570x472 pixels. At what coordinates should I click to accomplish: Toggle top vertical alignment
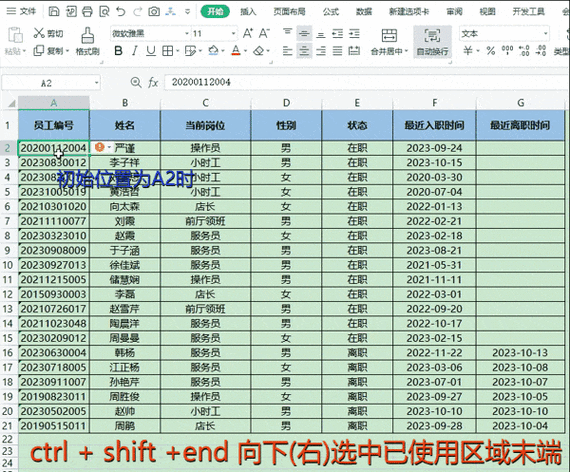(x=288, y=33)
